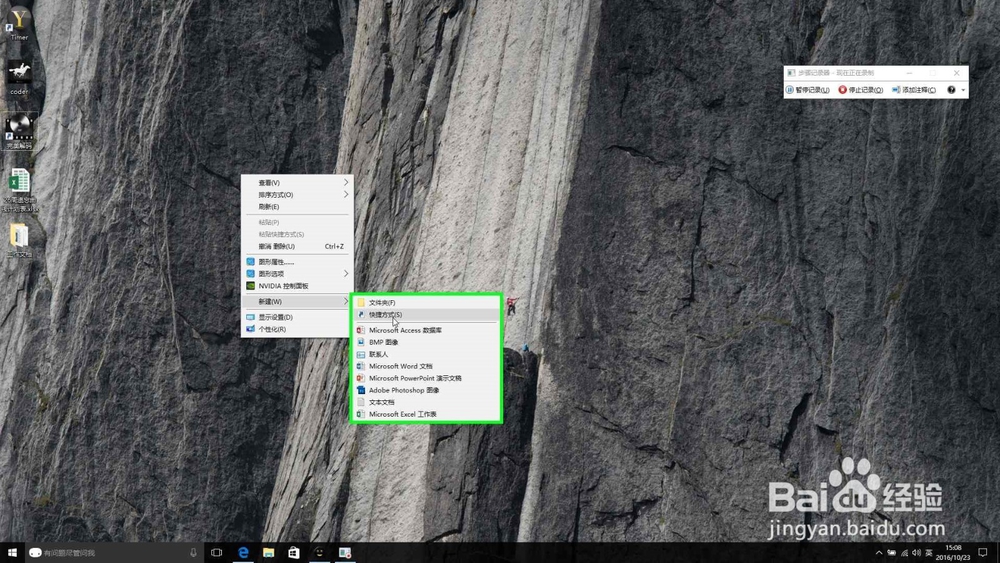Create new Adobe Photoshop 图像
Viewport: 1000px width, 563px height.
point(426,390)
